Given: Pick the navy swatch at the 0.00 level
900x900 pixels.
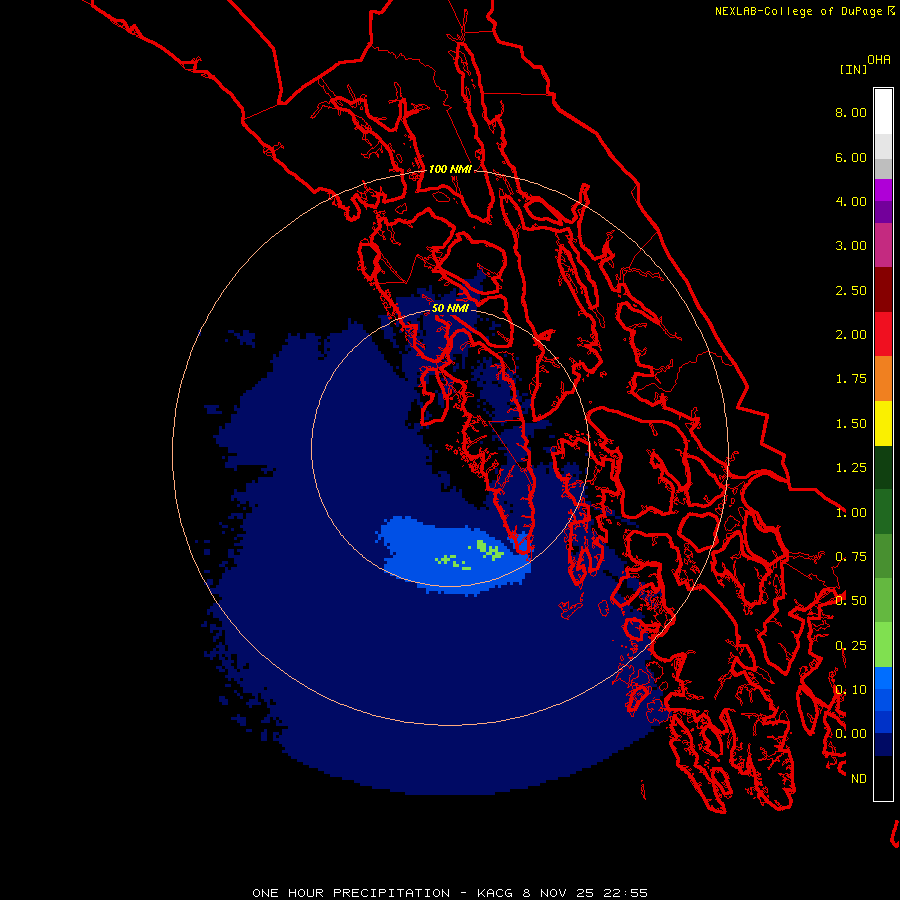Looking at the screenshot, I should click(883, 744).
